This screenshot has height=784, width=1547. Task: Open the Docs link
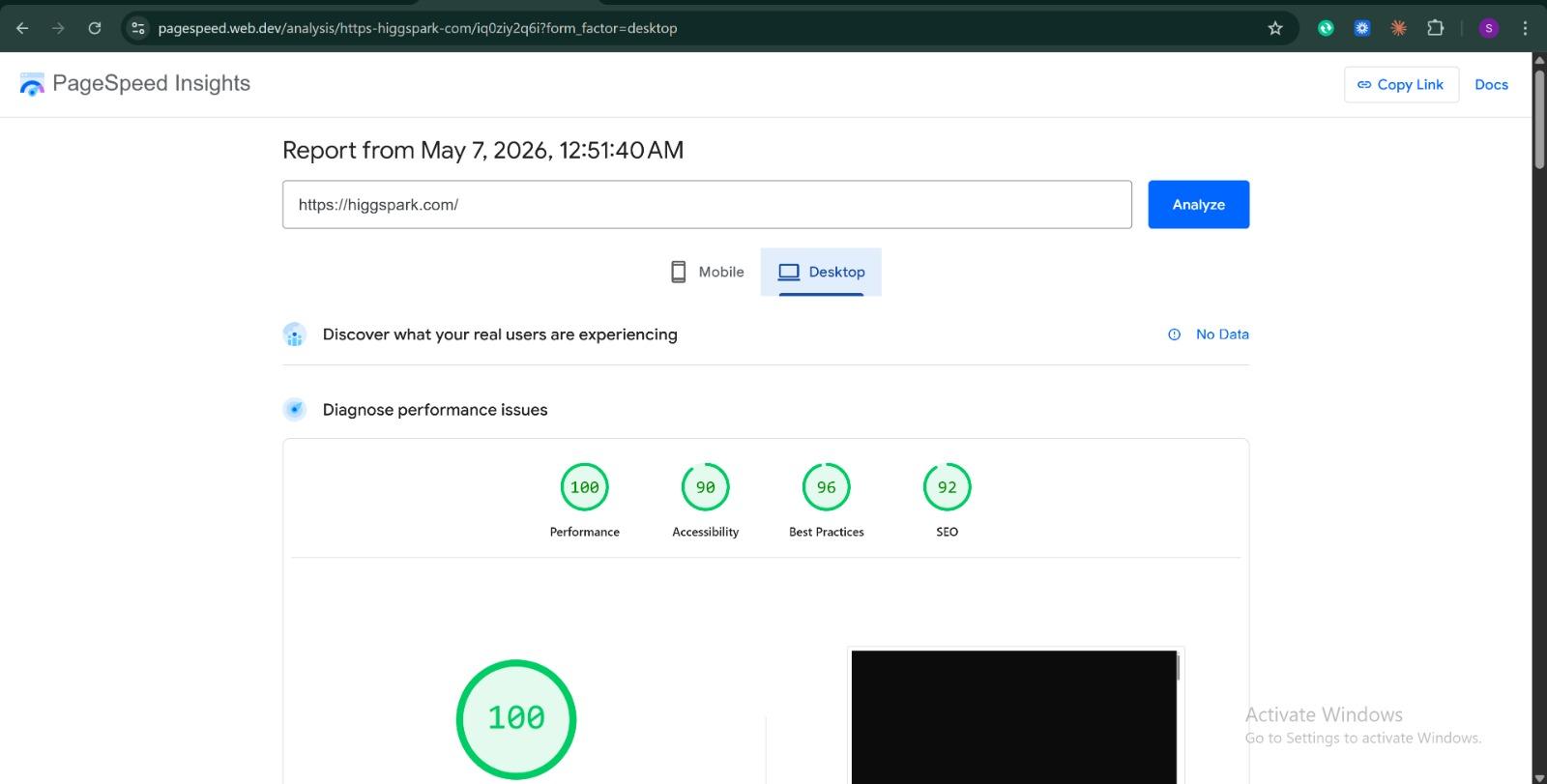1491,85
